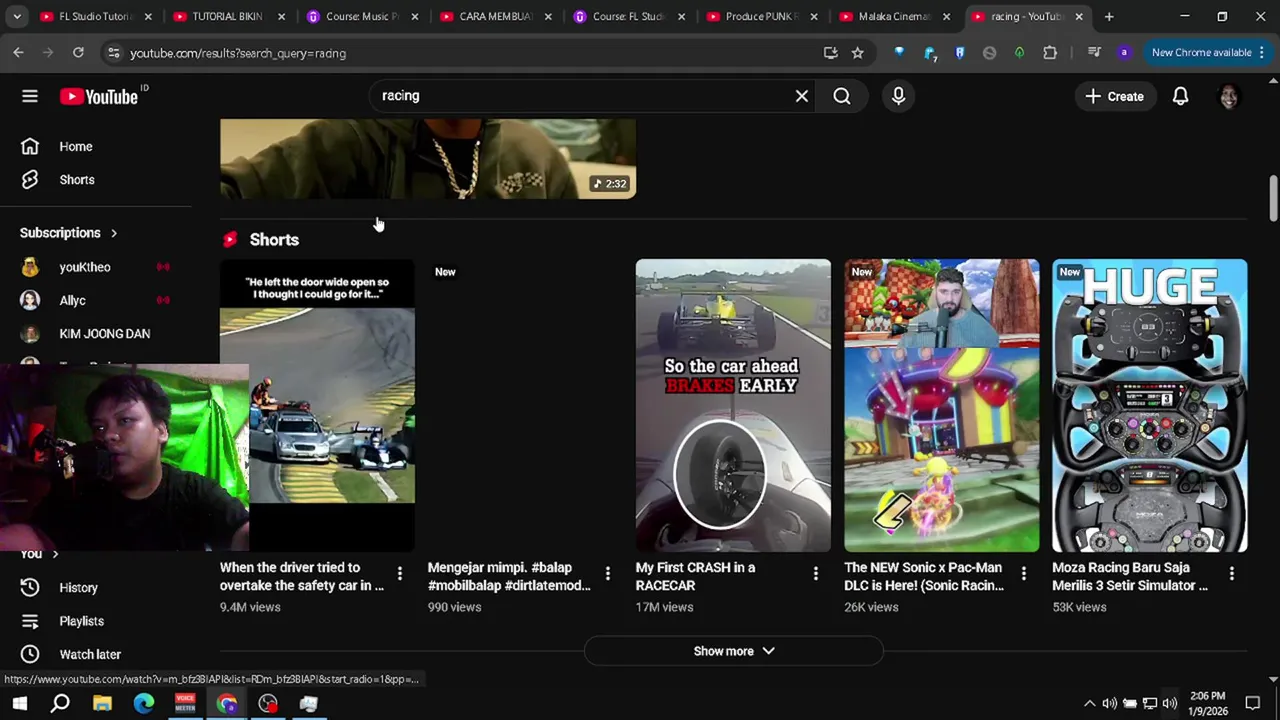Screen dimensions: 1280x720
Task: Click the page vertical scrollbar thumb
Action: (x=1273, y=200)
